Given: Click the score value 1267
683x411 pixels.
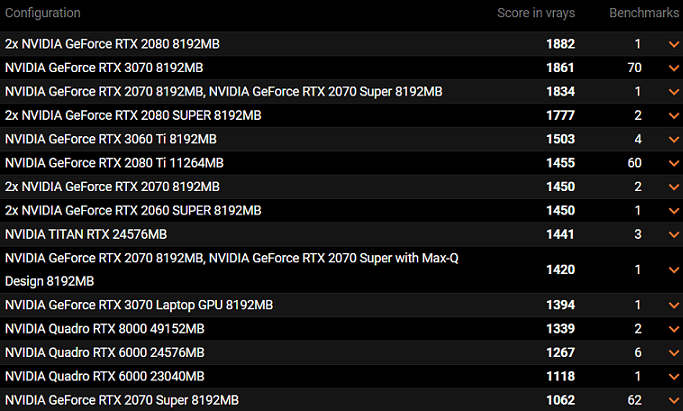Looking at the screenshot, I should click(x=561, y=353).
